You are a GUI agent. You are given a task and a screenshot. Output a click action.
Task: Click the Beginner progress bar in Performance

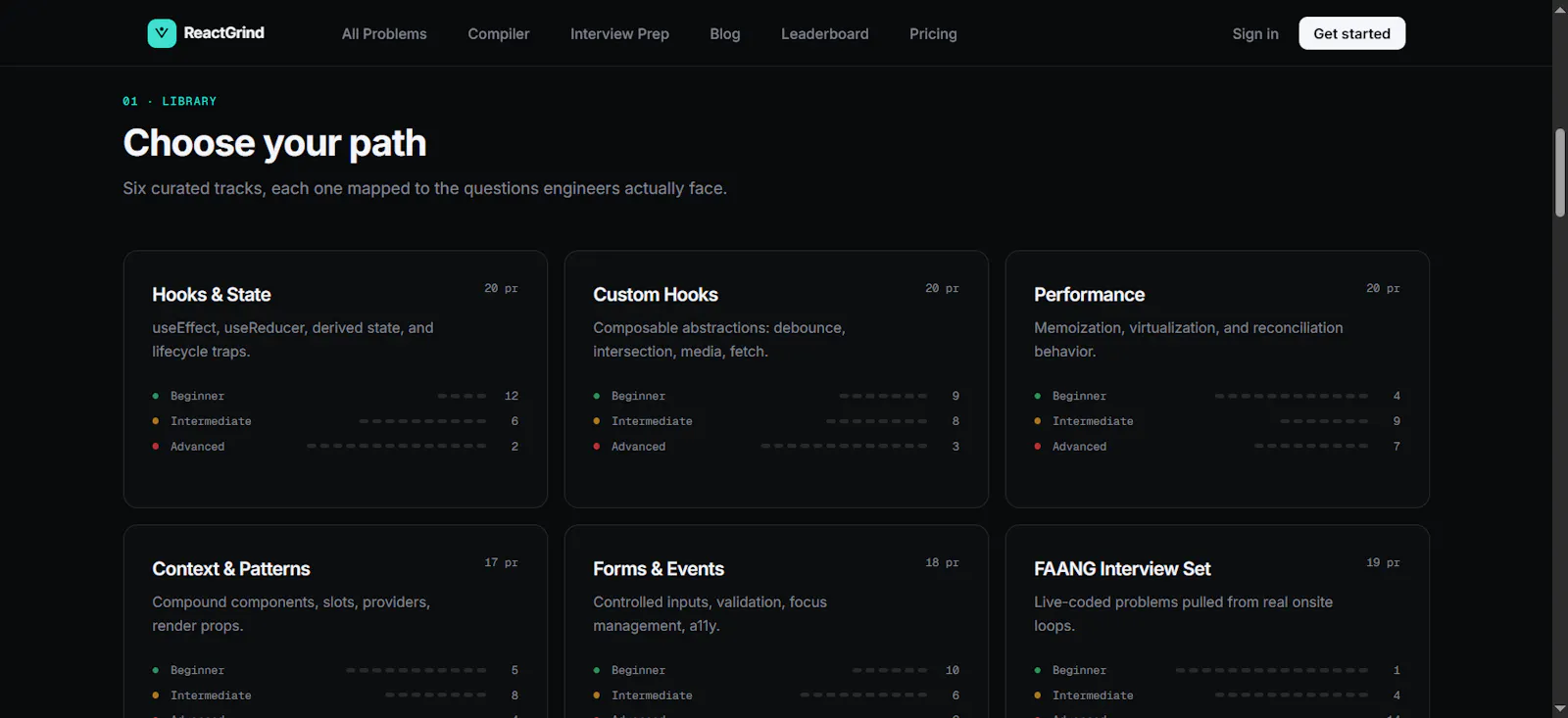click(x=1292, y=396)
